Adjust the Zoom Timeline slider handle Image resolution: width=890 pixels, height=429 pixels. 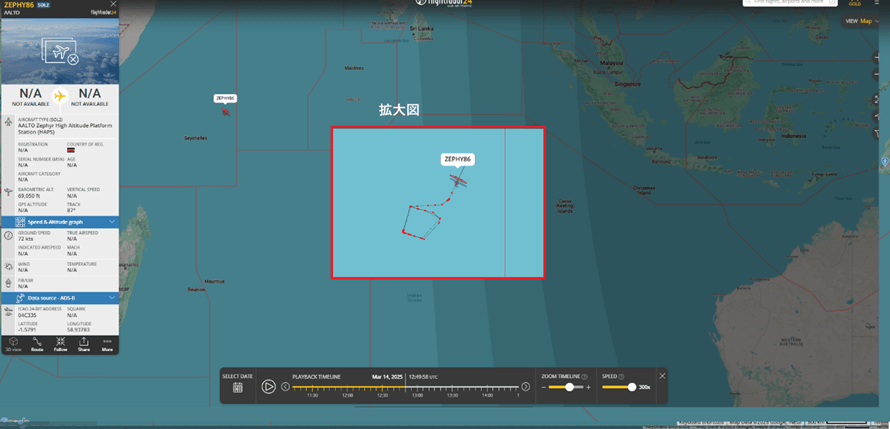click(568, 387)
